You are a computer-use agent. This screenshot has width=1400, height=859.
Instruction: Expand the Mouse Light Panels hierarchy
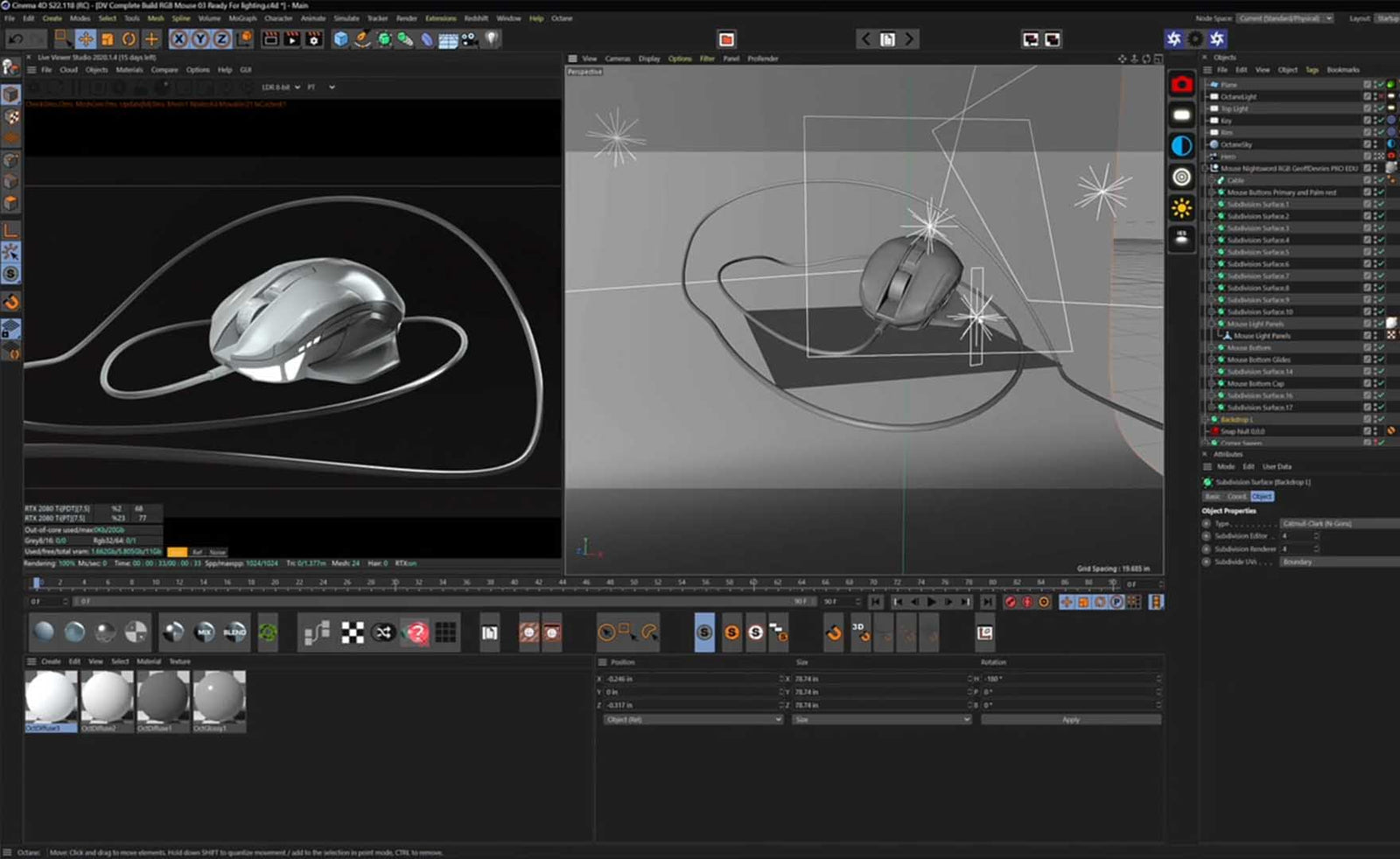1212,323
